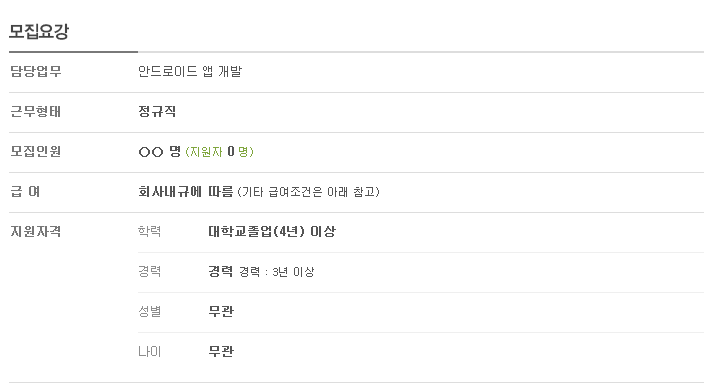
Task: Select the 경력 : 3년 이상 experience text
Action: pyautogui.click(x=277, y=272)
